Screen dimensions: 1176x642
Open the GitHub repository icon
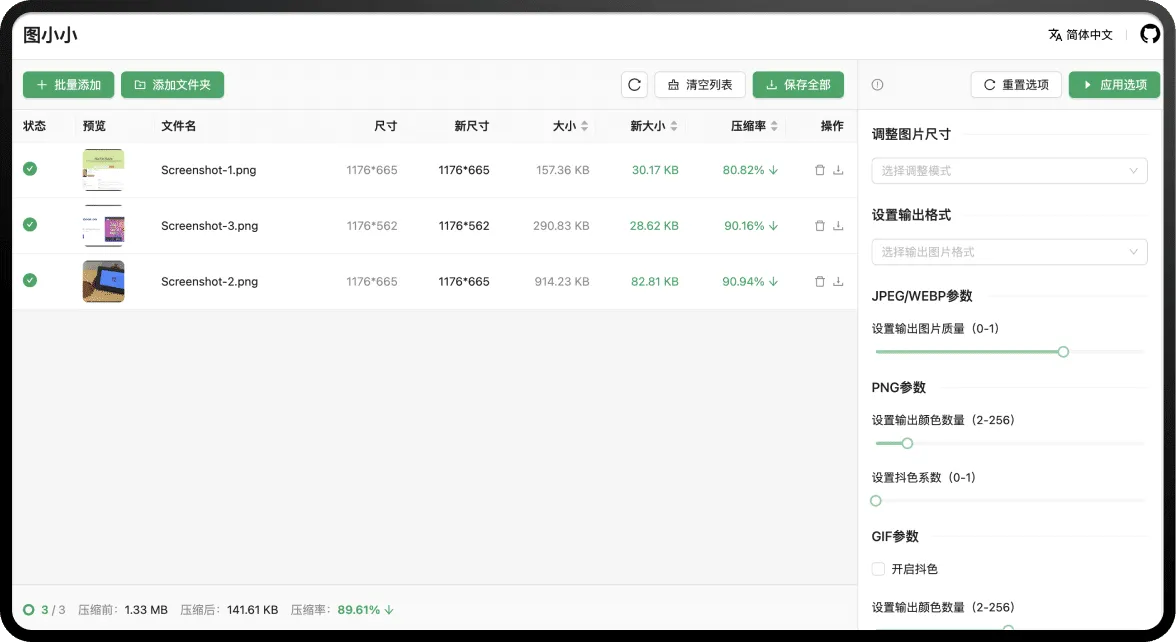1149,34
